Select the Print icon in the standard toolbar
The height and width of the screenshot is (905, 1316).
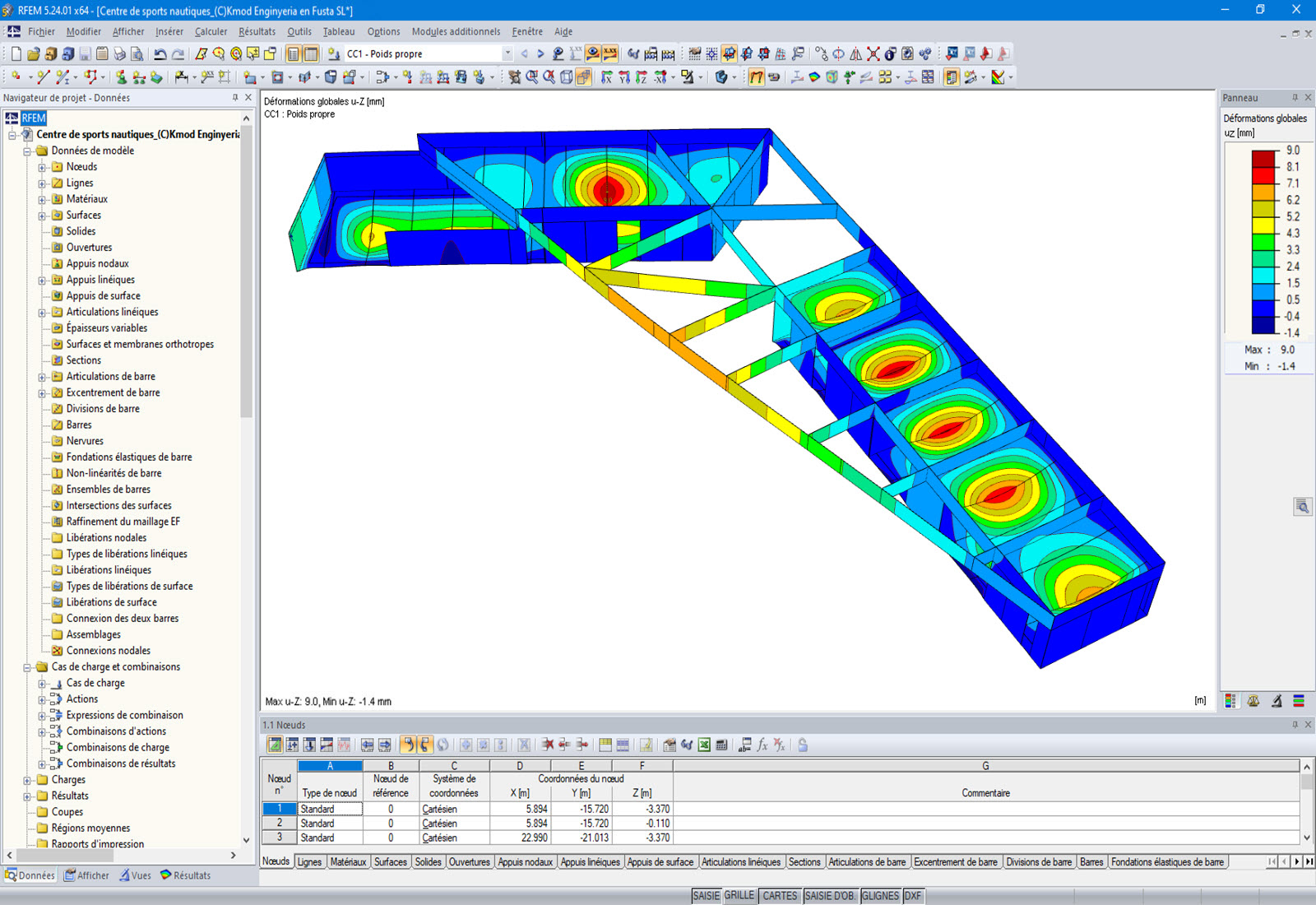(119, 54)
